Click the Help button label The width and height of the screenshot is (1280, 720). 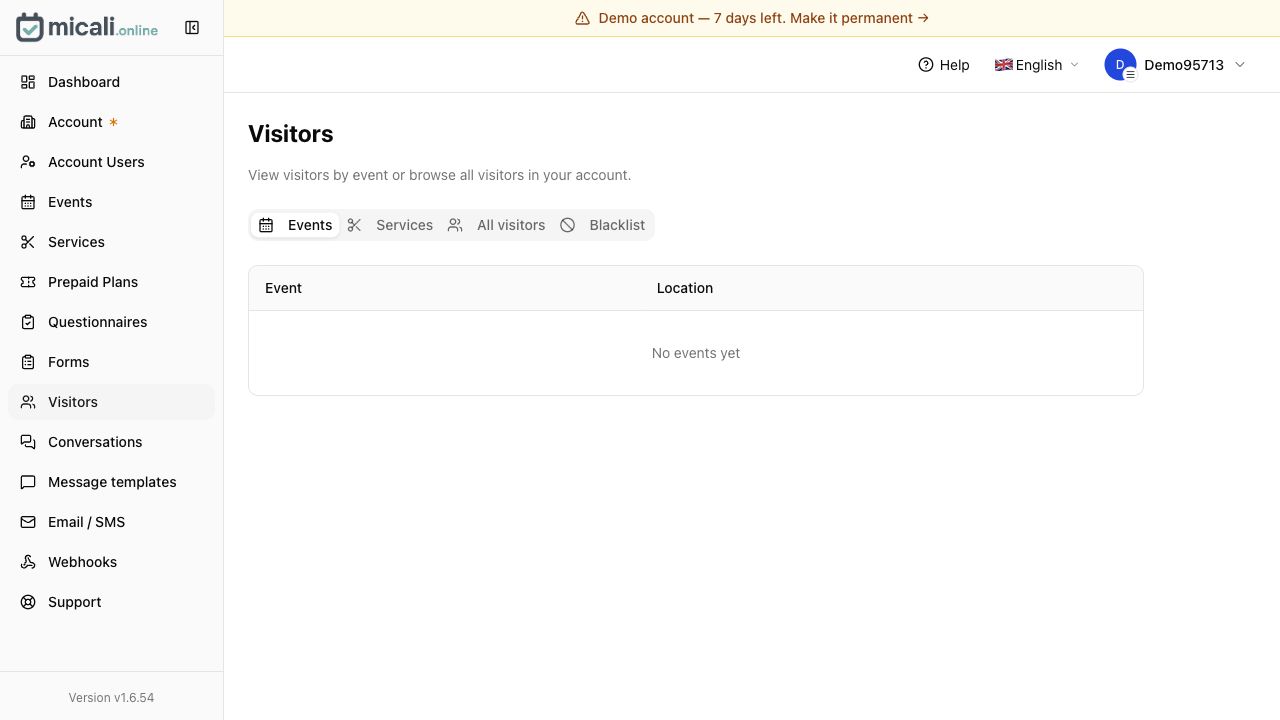[x=954, y=65]
